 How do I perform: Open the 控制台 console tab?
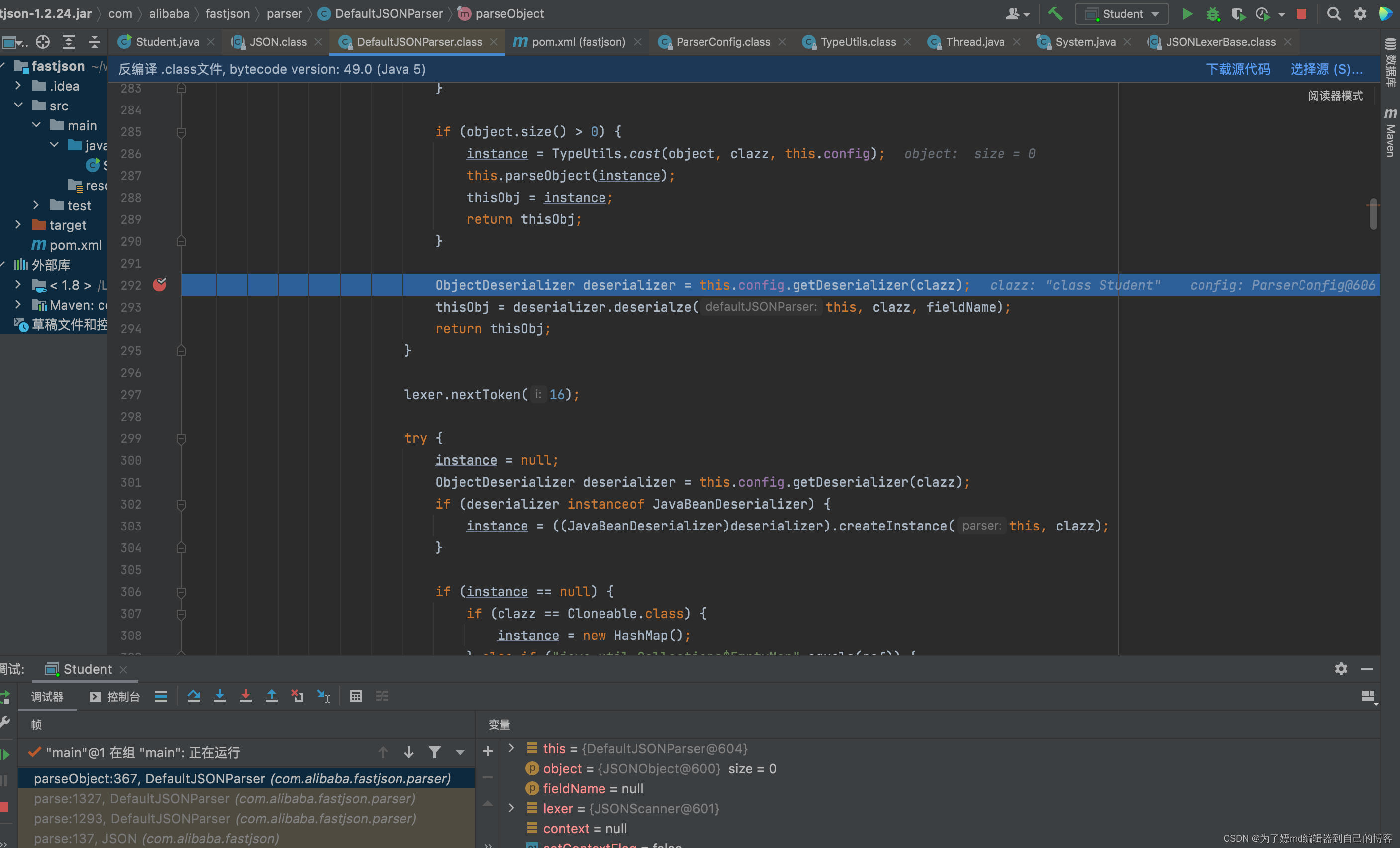coord(115,697)
